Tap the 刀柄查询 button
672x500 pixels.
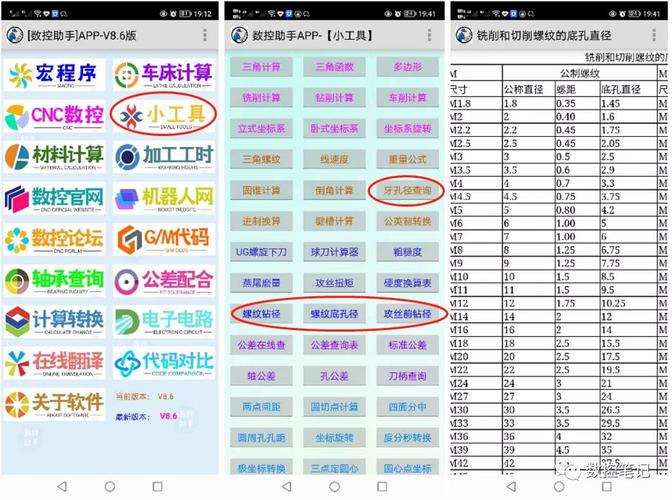[408, 376]
